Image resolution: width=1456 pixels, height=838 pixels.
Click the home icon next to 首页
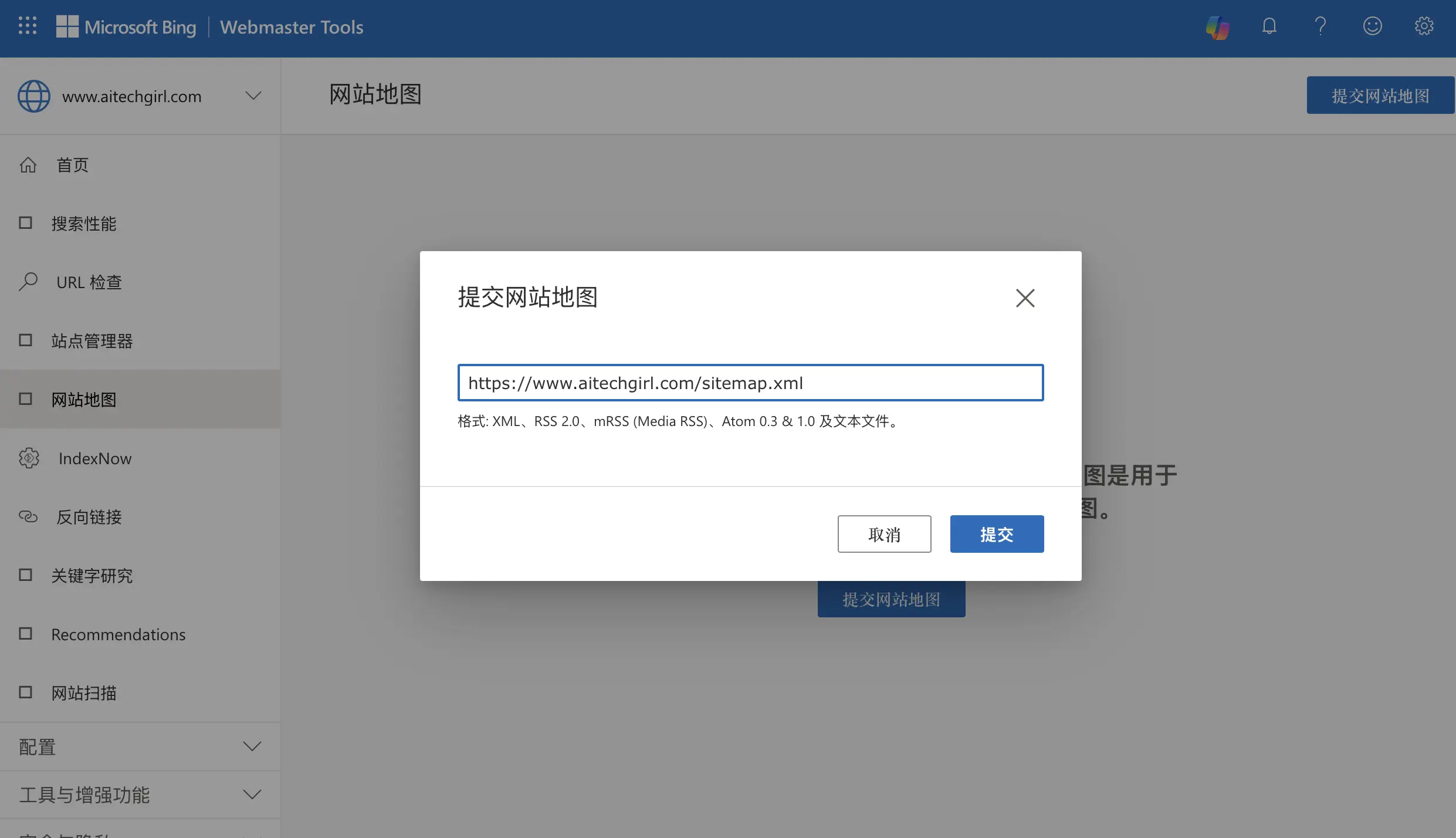(x=28, y=165)
